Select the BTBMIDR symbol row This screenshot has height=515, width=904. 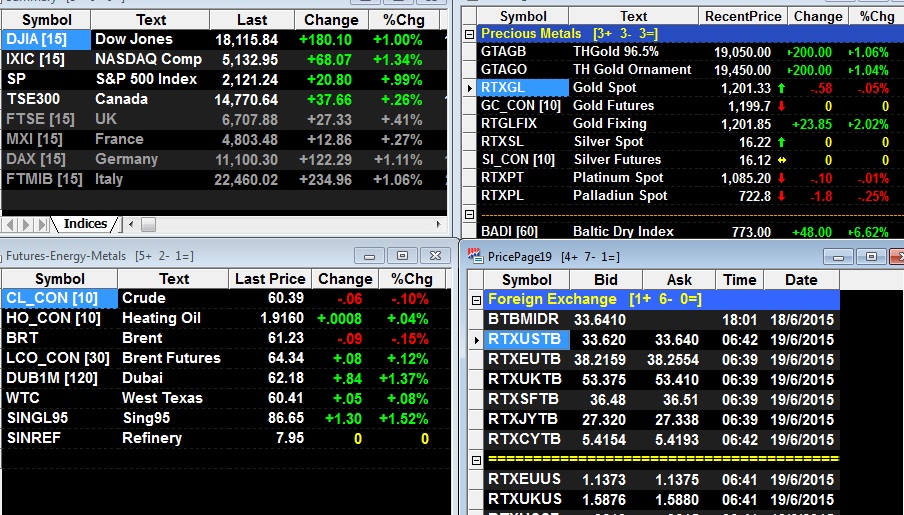tap(662, 319)
